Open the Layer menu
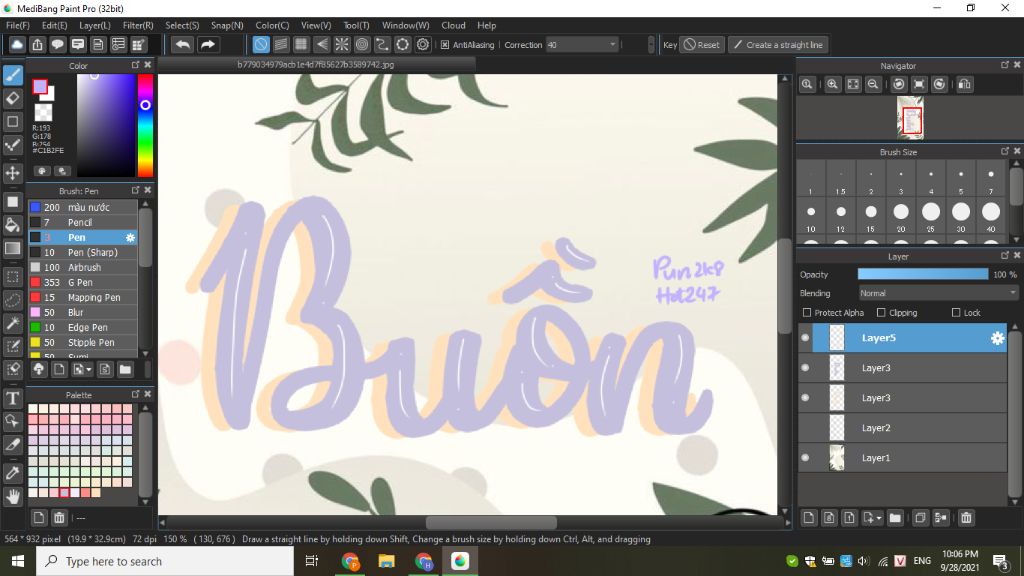 click(x=95, y=25)
